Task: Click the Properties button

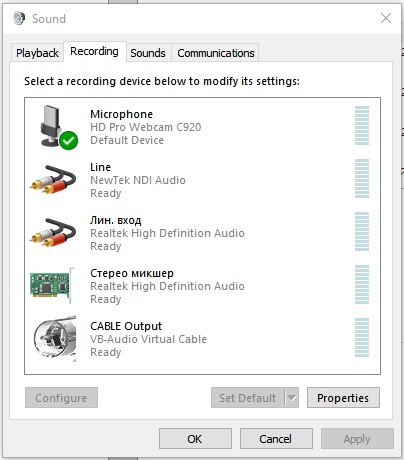Action: pyautogui.click(x=343, y=397)
